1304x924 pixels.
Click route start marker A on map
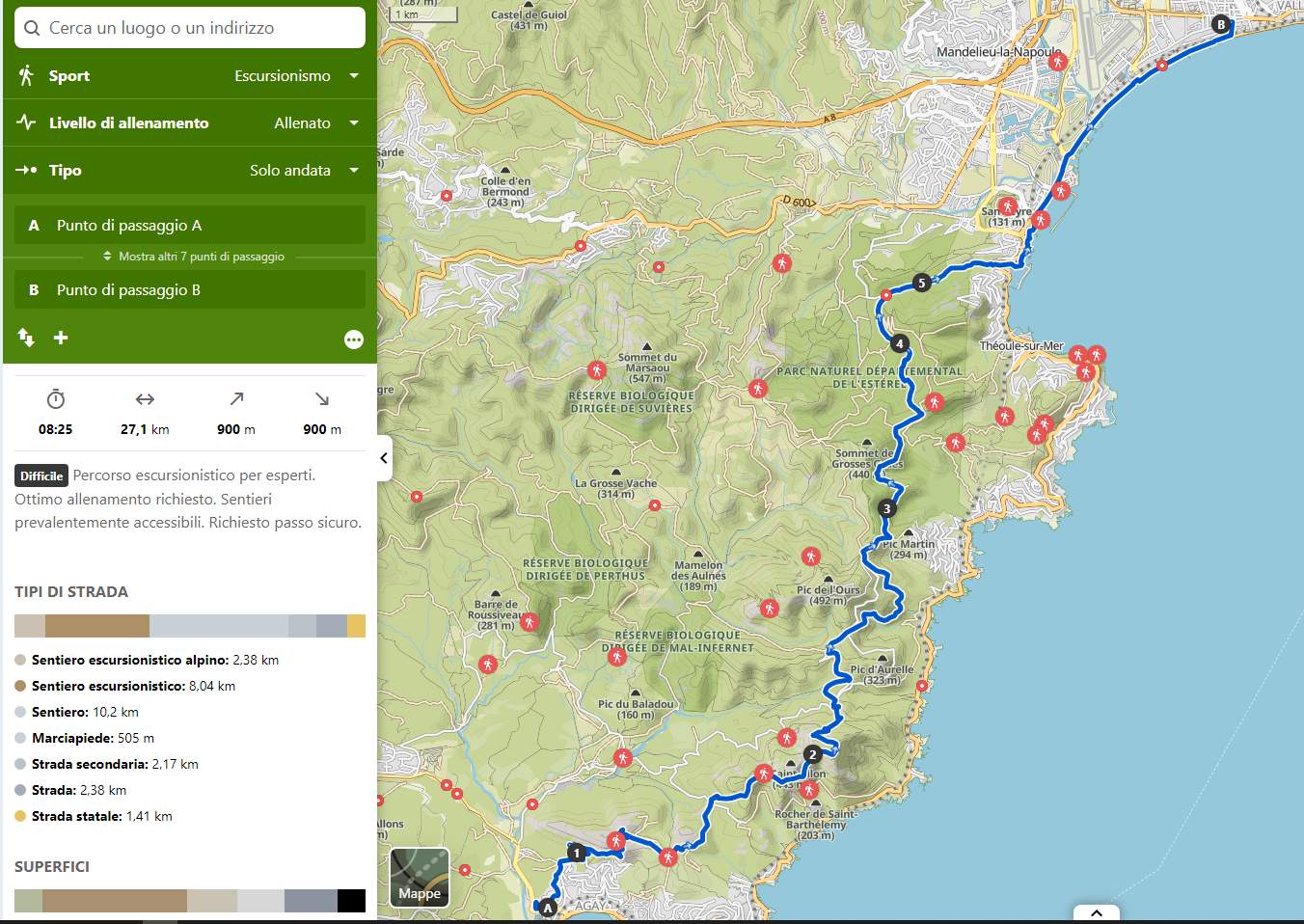[548, 908]
